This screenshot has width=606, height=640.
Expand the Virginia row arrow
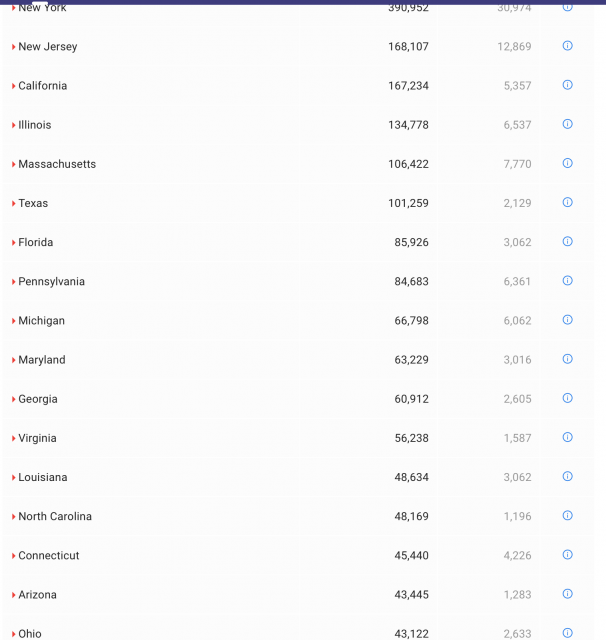pyautogui.click(x=14, y=438)
